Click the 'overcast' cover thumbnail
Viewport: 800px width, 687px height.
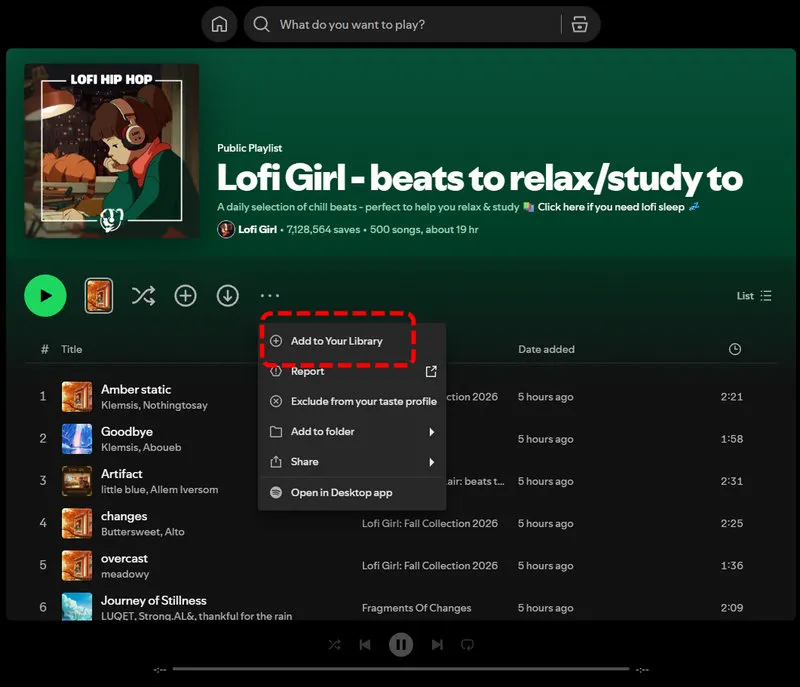tap(77, 566)
